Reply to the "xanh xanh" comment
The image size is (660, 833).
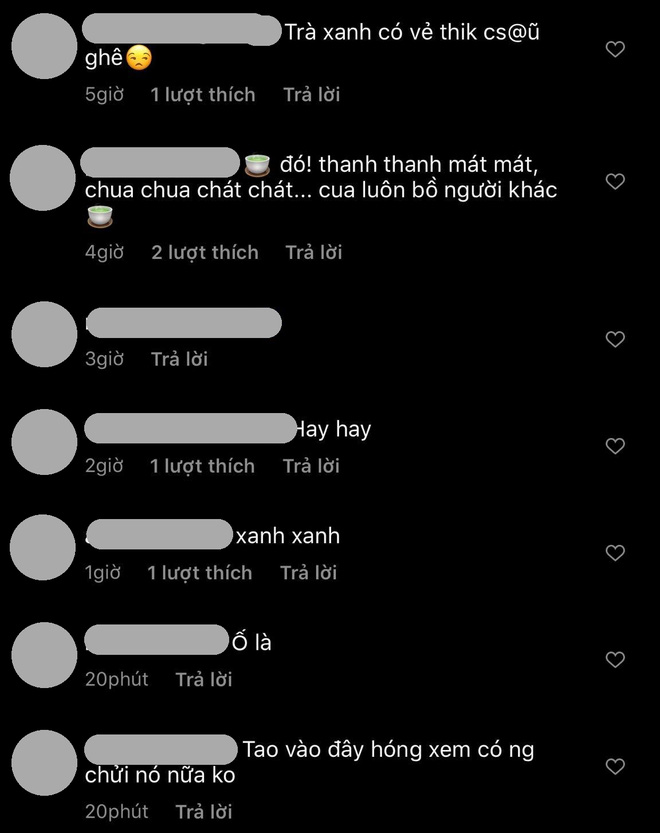pos(308,573)
